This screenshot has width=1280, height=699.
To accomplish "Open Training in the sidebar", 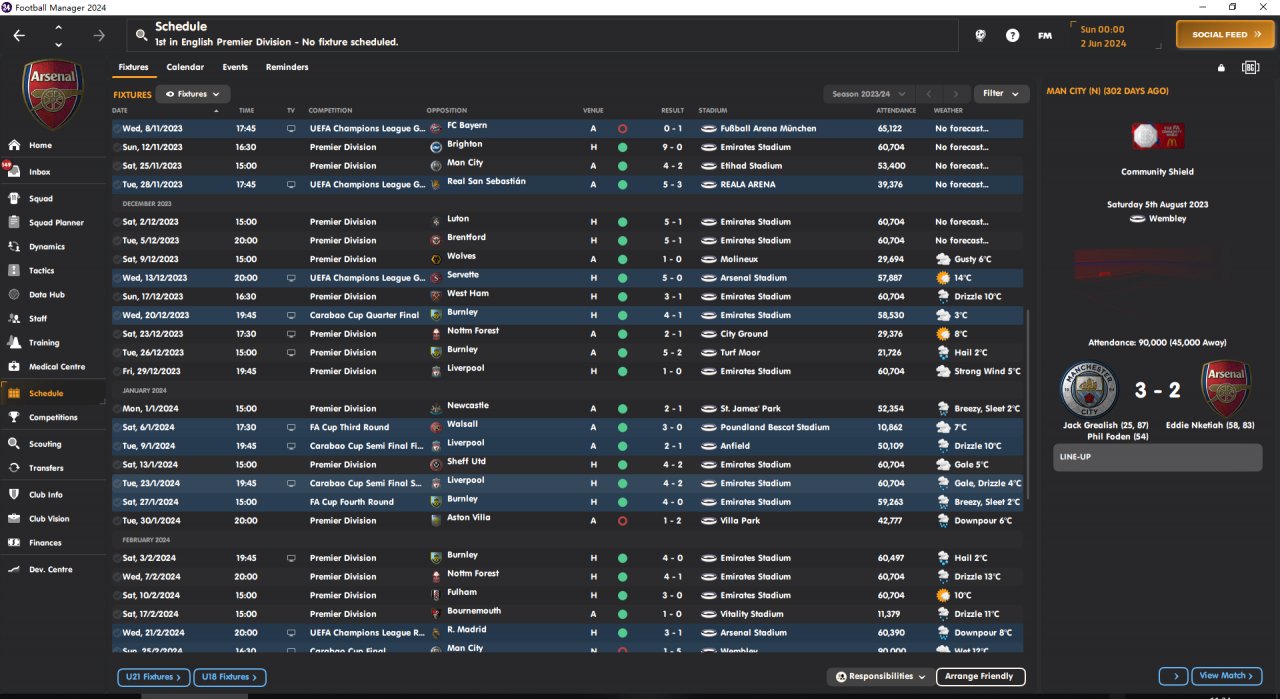I will tap(44, 342).
